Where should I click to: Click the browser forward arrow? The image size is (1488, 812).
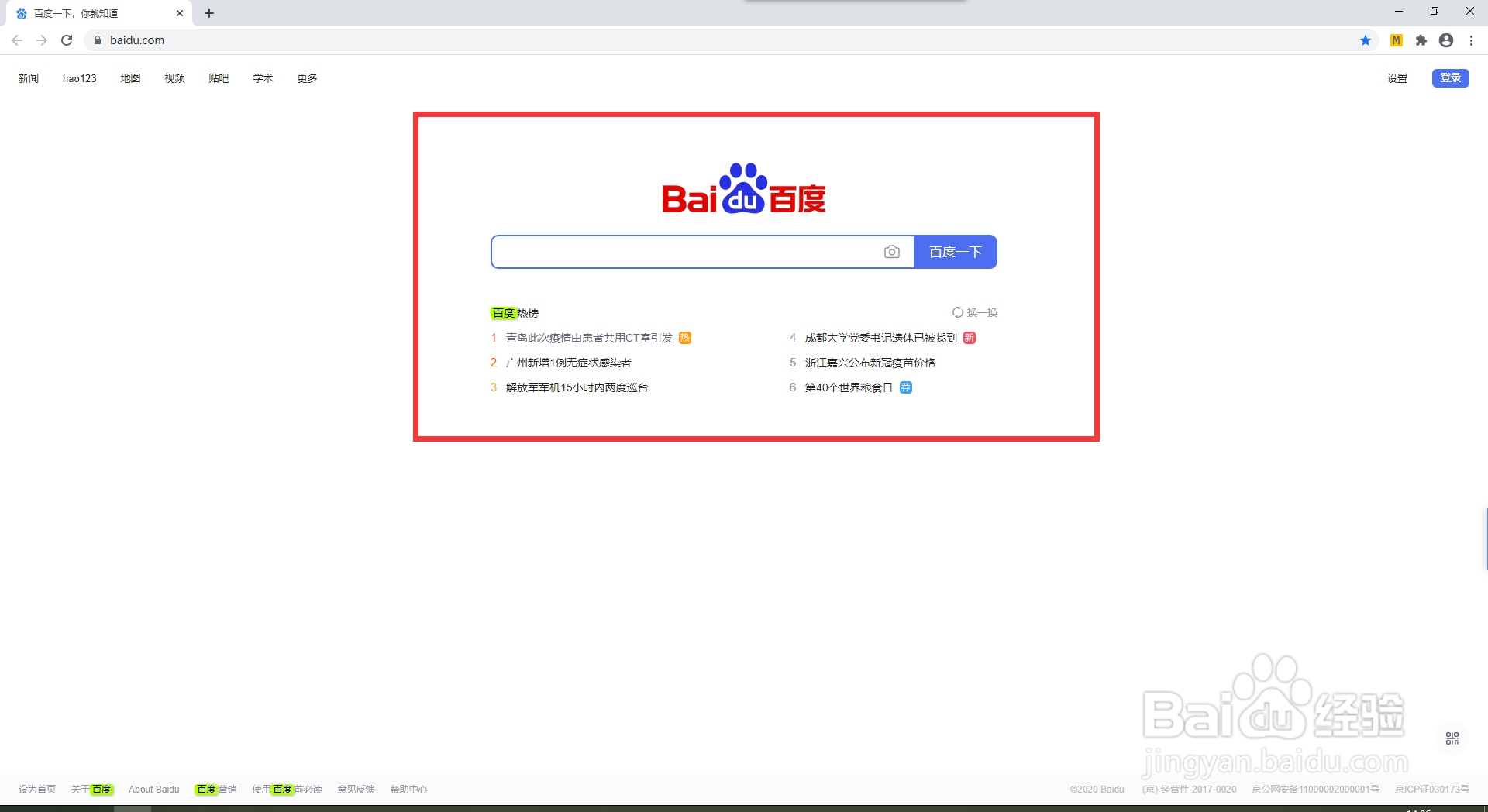pyautogui.click(x=42, y=40)
